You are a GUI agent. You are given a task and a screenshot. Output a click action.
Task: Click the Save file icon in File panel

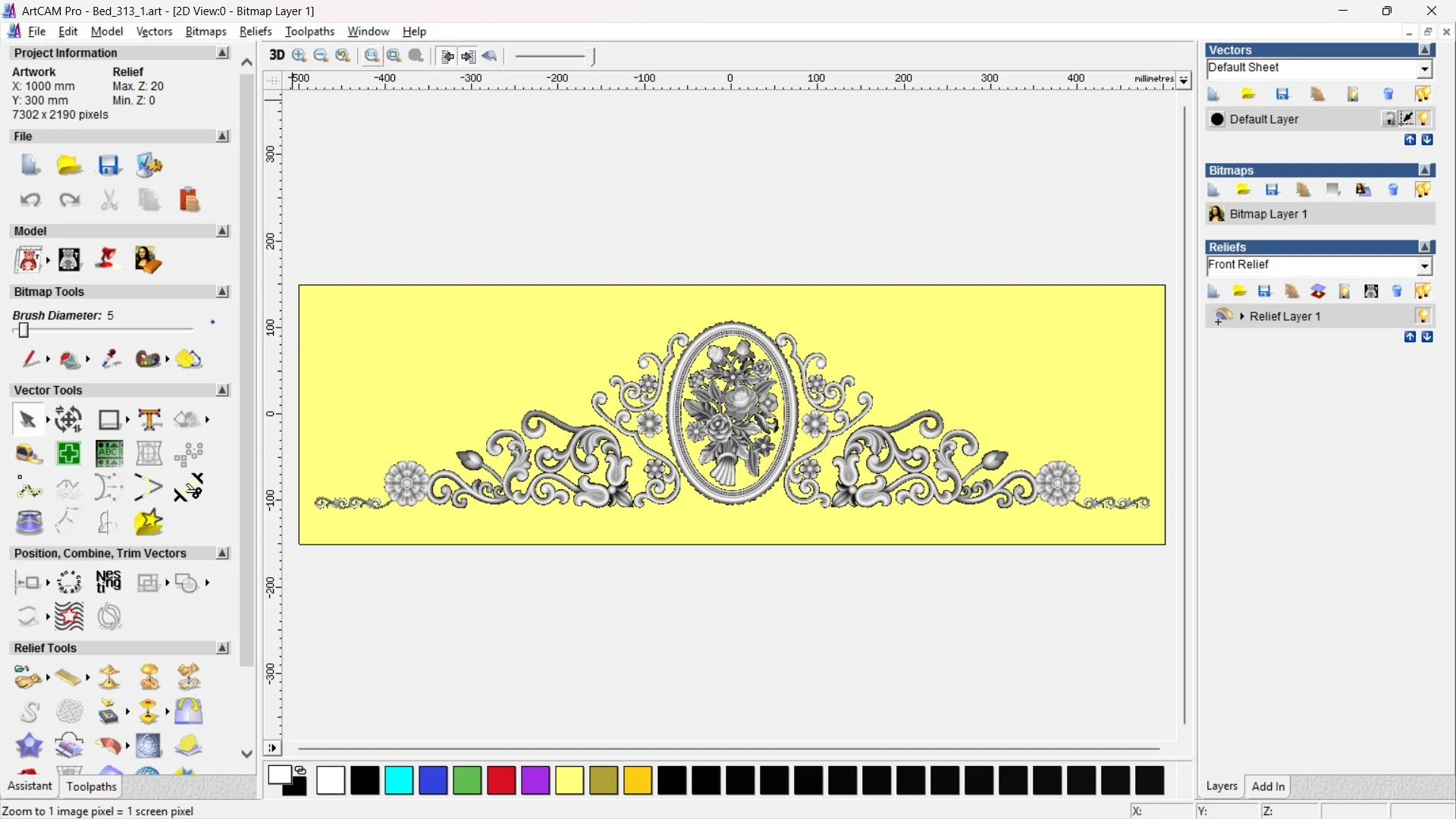[109, 165]
